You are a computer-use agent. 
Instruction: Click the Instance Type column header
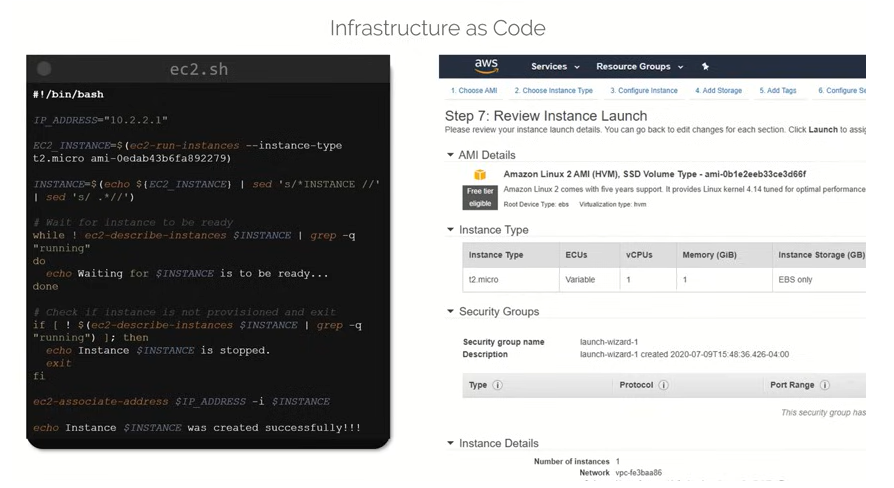(495, 255)
